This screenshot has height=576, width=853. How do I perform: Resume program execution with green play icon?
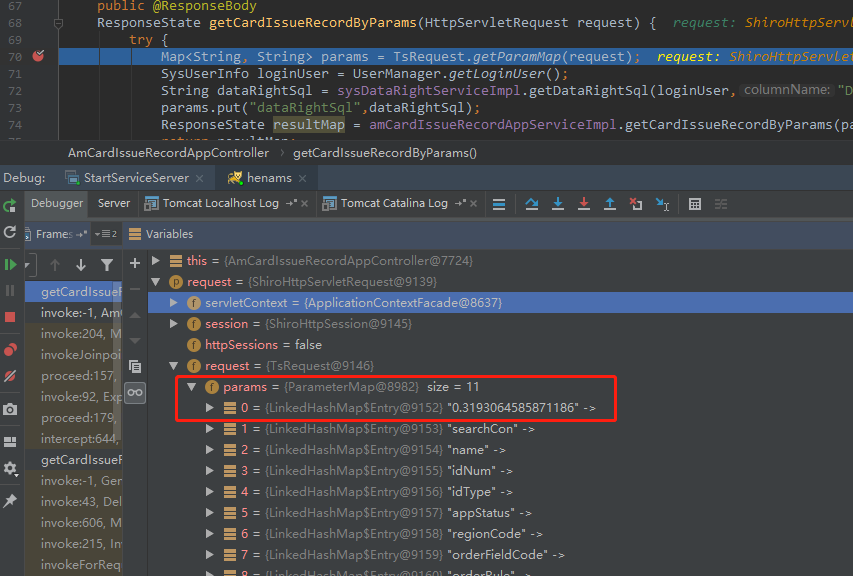tap(13, 264)
